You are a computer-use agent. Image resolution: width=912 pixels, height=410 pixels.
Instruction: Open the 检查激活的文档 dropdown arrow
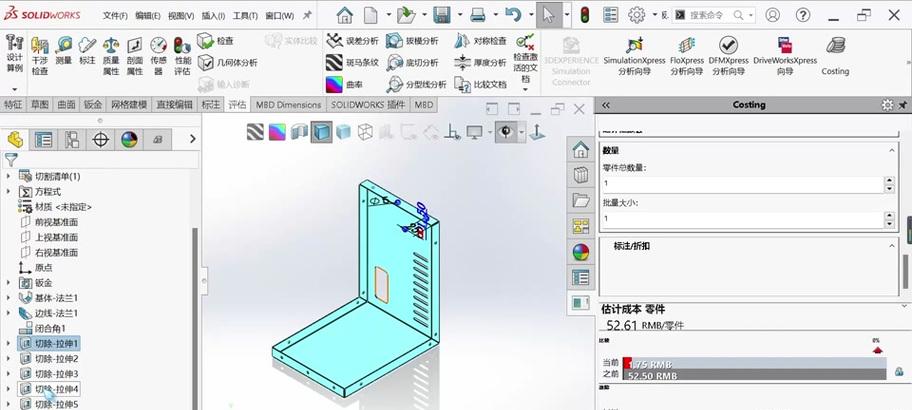point(525,89)
